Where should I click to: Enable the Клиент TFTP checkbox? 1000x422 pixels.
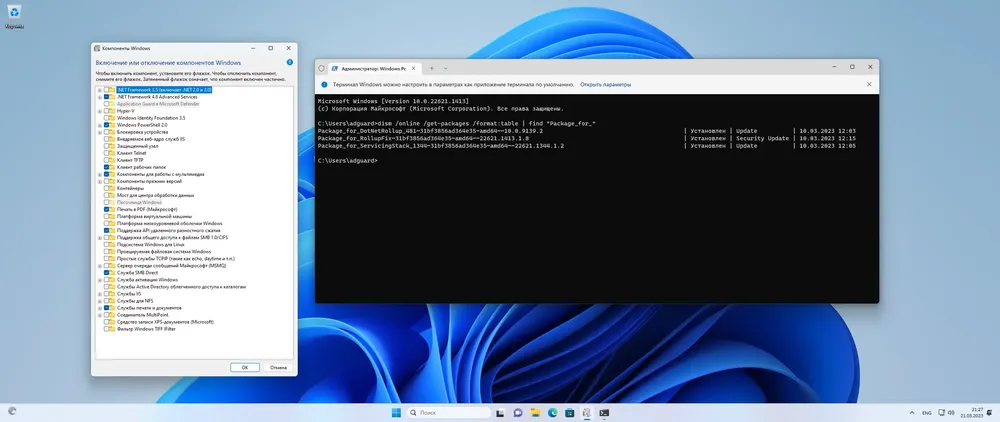[x=107, y=160]
